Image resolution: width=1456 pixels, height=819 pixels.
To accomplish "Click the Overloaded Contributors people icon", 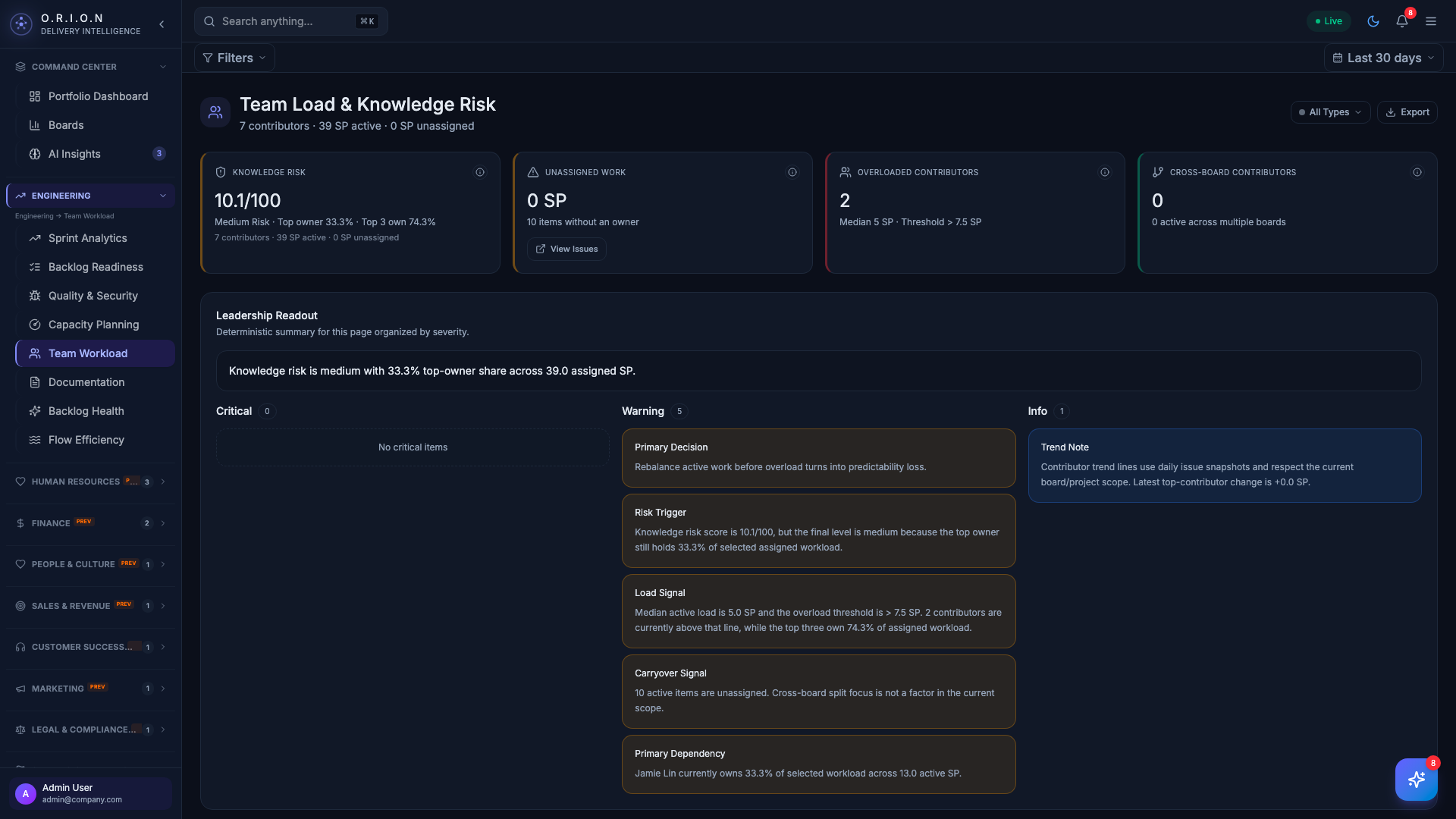I will 846,172.
